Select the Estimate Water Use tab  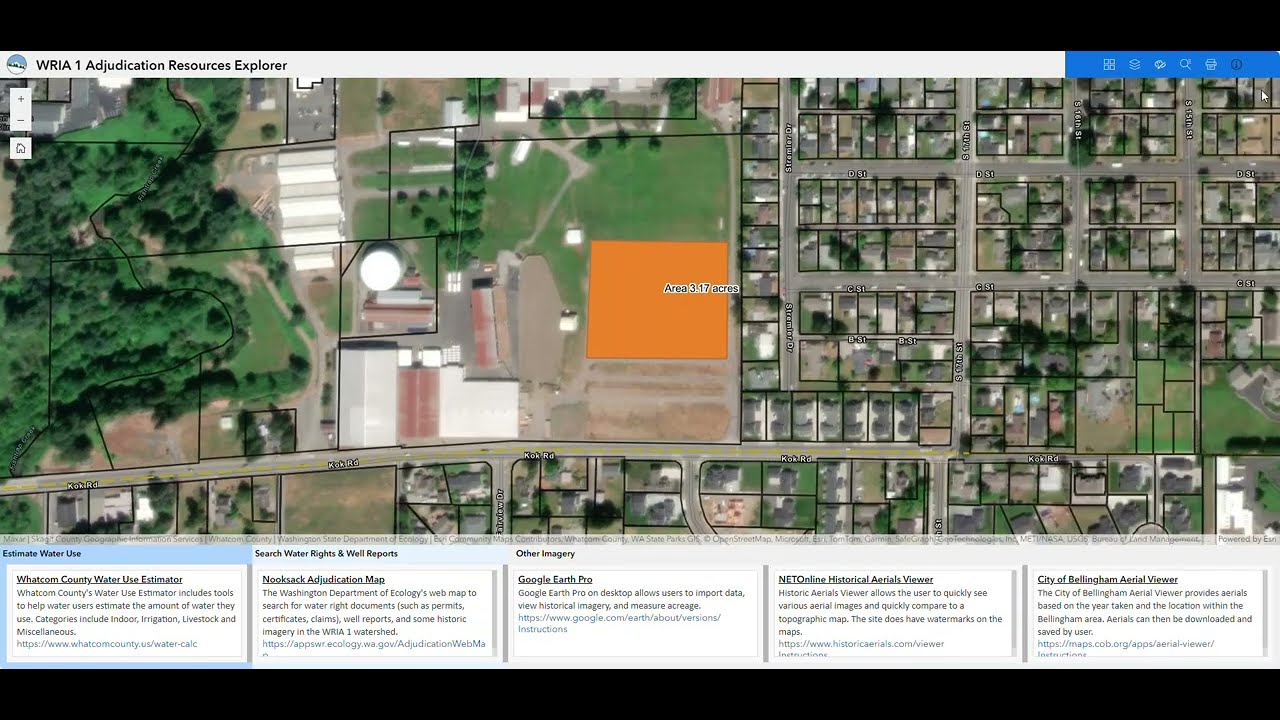[x=42, y=553]
